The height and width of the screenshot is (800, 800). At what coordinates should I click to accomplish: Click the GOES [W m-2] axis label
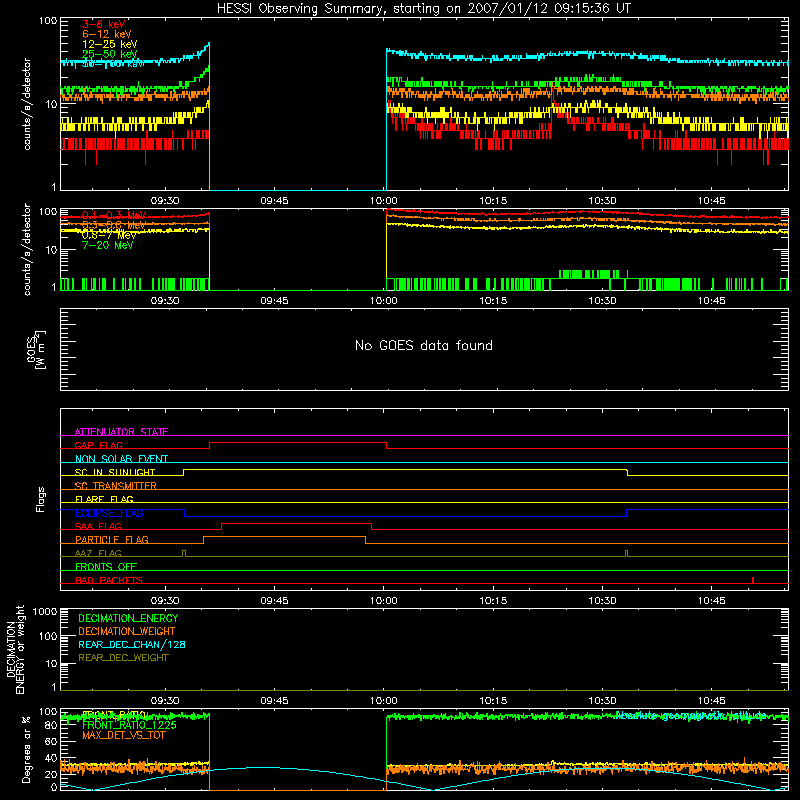(x=36, y=349)
